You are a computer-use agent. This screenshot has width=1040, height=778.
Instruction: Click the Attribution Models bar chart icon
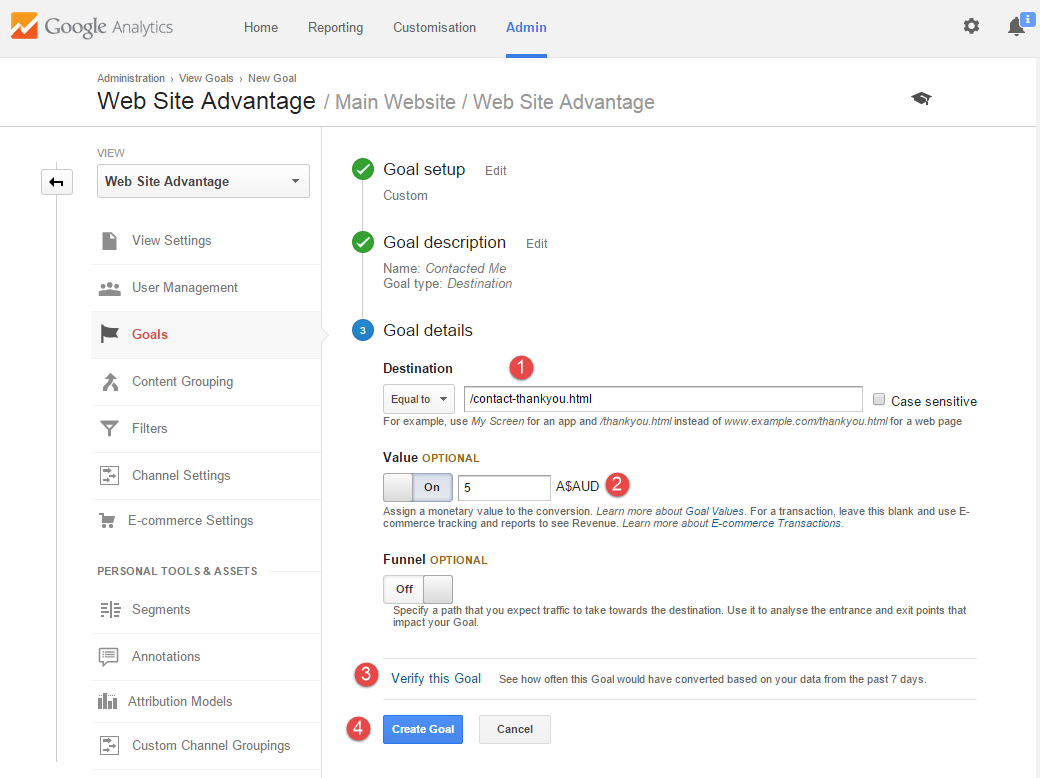click(x=107, y=701)
